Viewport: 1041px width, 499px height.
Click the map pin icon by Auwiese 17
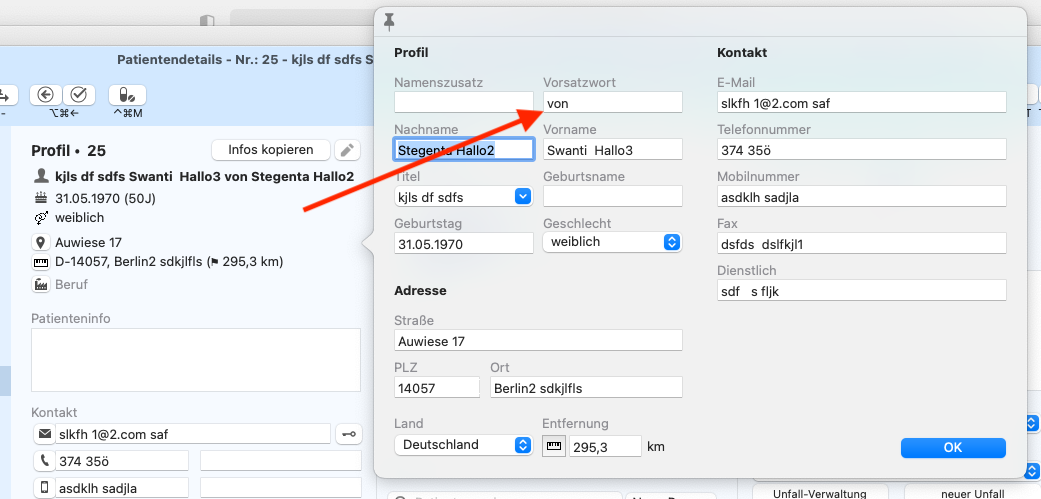coord(41,242)
